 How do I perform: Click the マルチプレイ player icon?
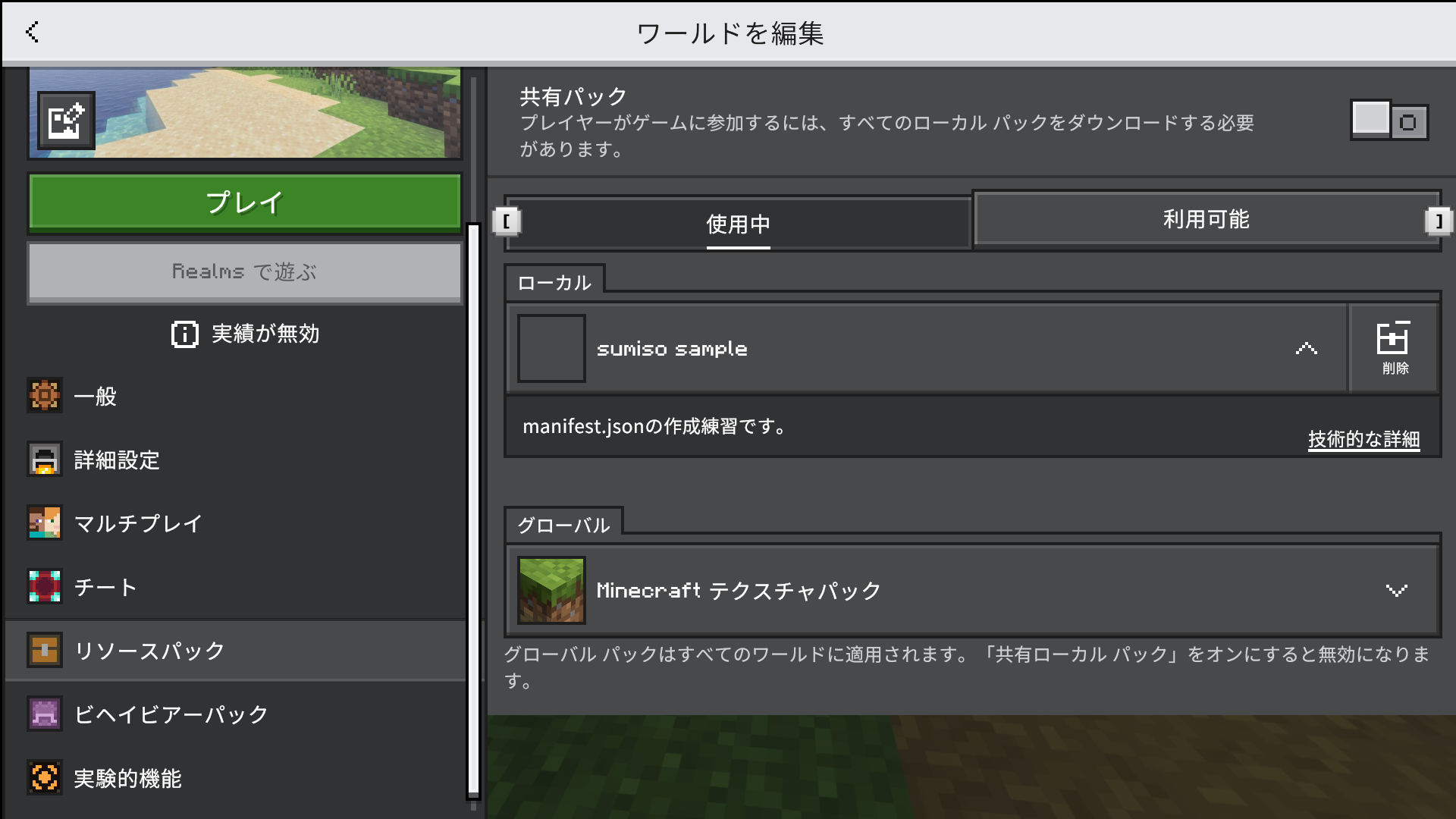(x=45, y=523)
